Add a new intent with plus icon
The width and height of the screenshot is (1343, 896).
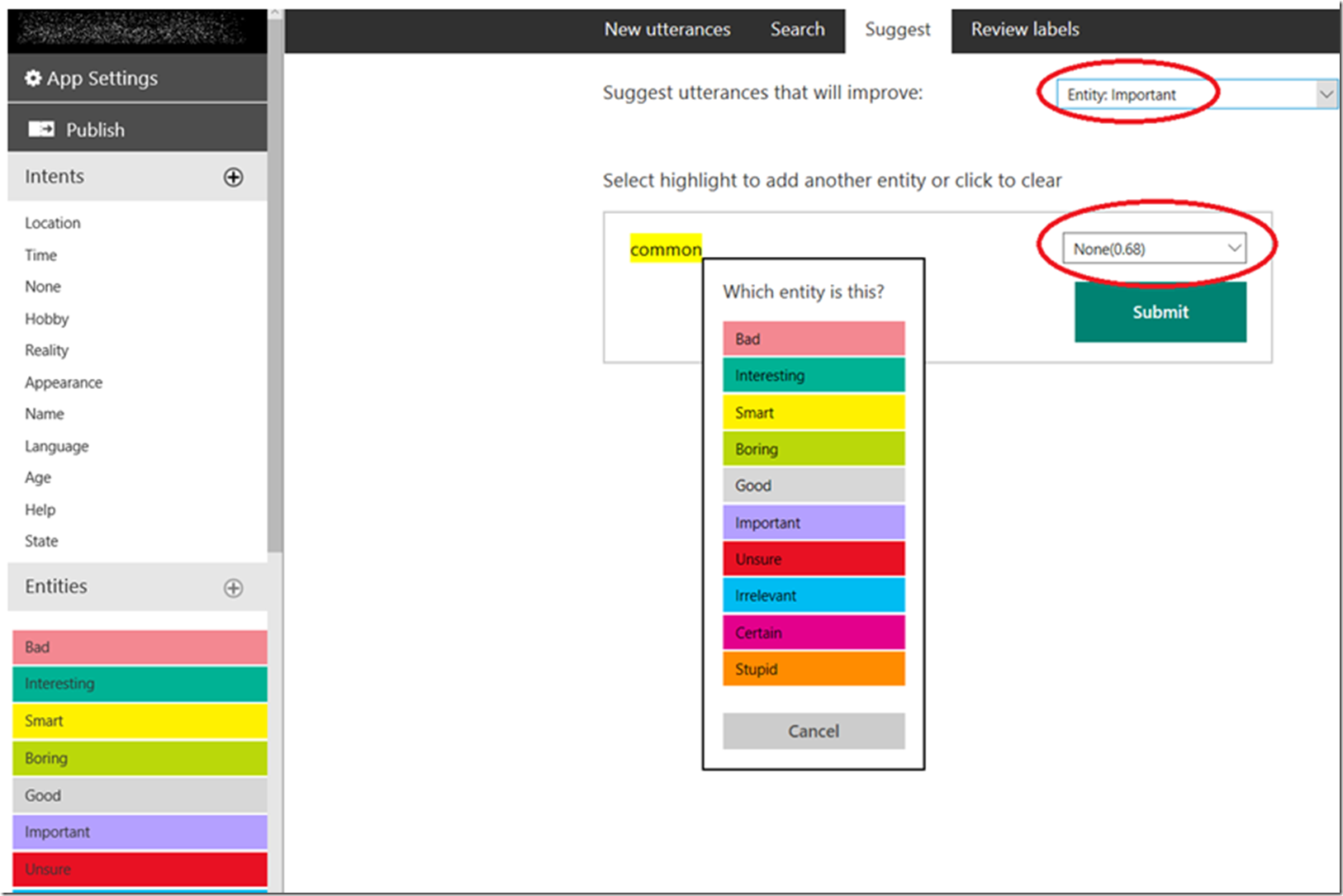[234, 177]
